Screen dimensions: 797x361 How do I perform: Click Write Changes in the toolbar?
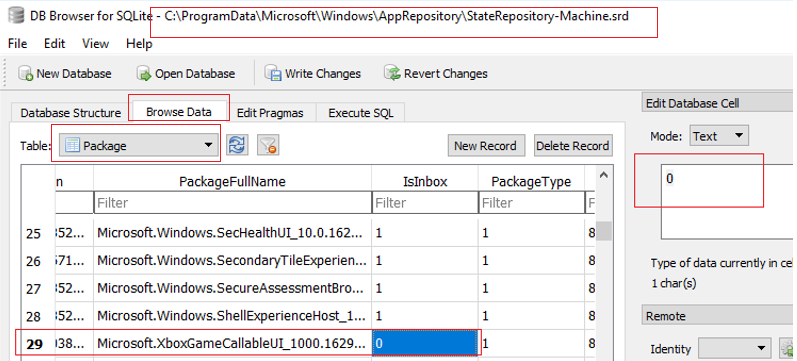tap(313, 74)
